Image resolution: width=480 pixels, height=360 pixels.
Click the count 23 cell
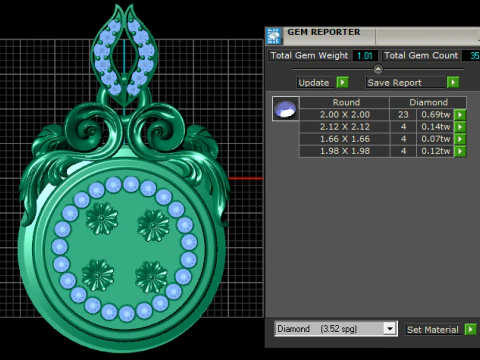tap(403, 115)
